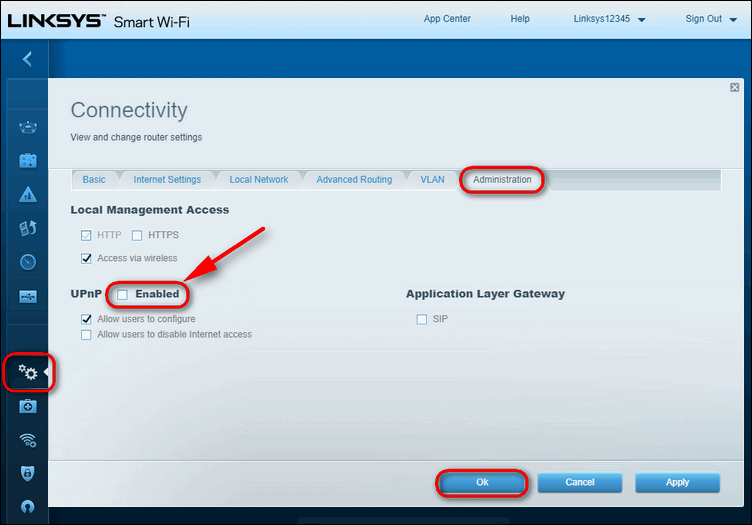
Task: Toggle the HTTP checkbox
Action: (x=86, y=235)
